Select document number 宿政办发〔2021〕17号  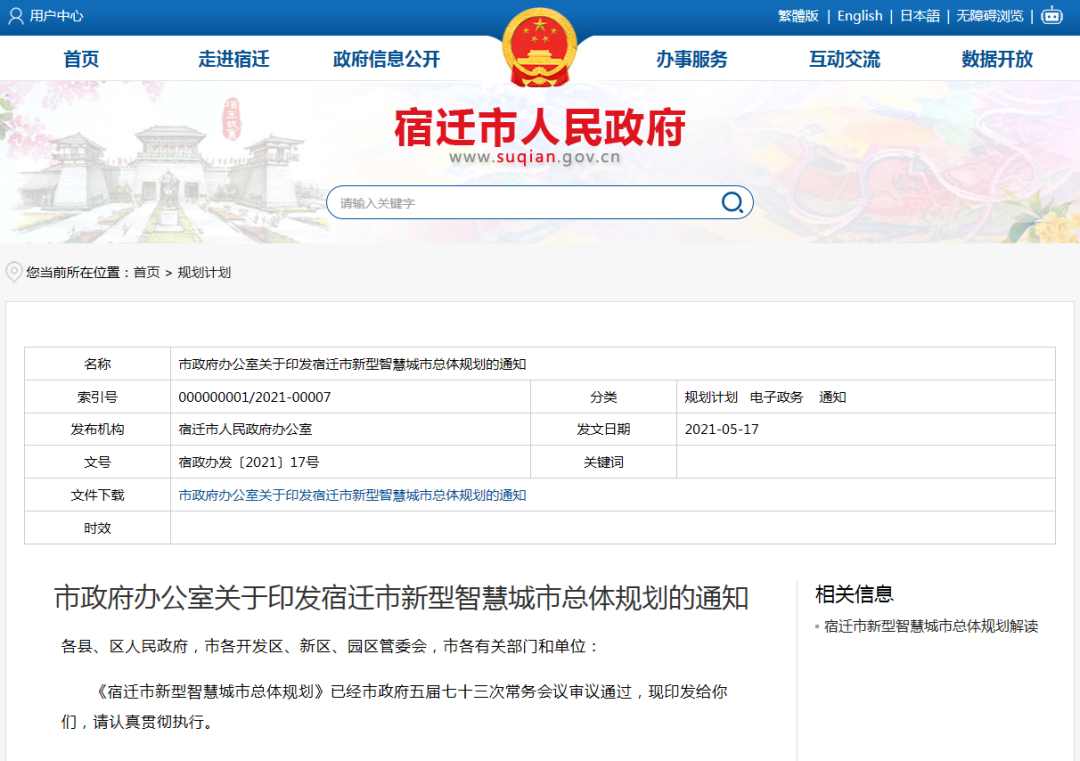[249, 462]
